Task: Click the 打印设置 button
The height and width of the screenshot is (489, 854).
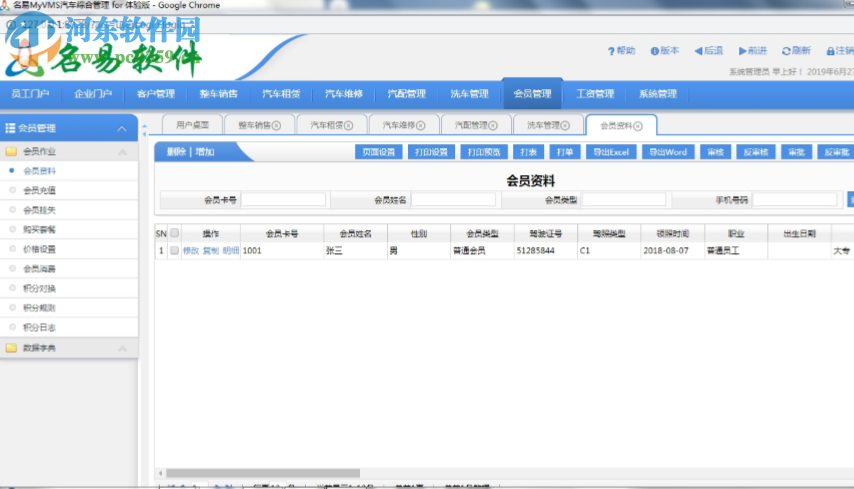Action: pos(431,152)
